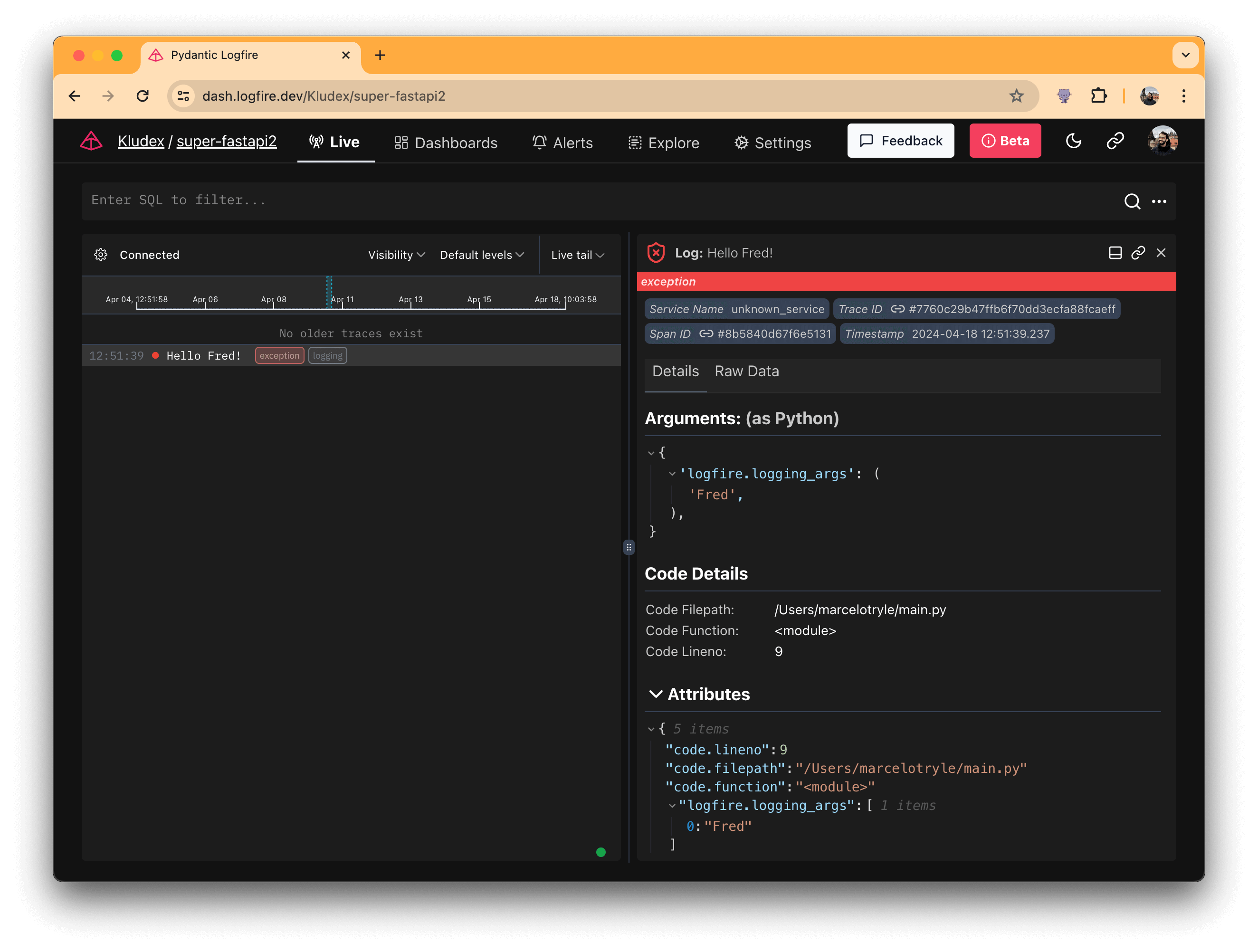Collapse the logfire.logging_args tuple in Arguments
The height and width of the screenshot is (952, 1258).
(672, 474)
